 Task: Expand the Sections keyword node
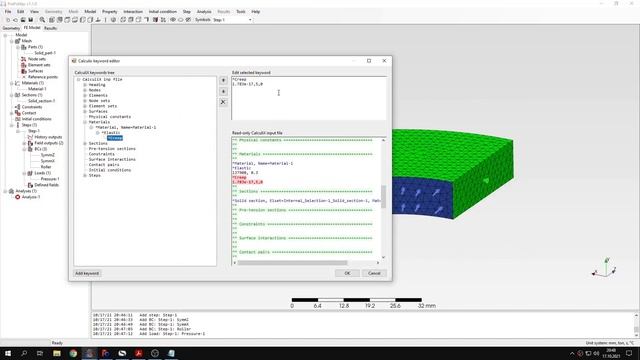(x=85, y=144)
